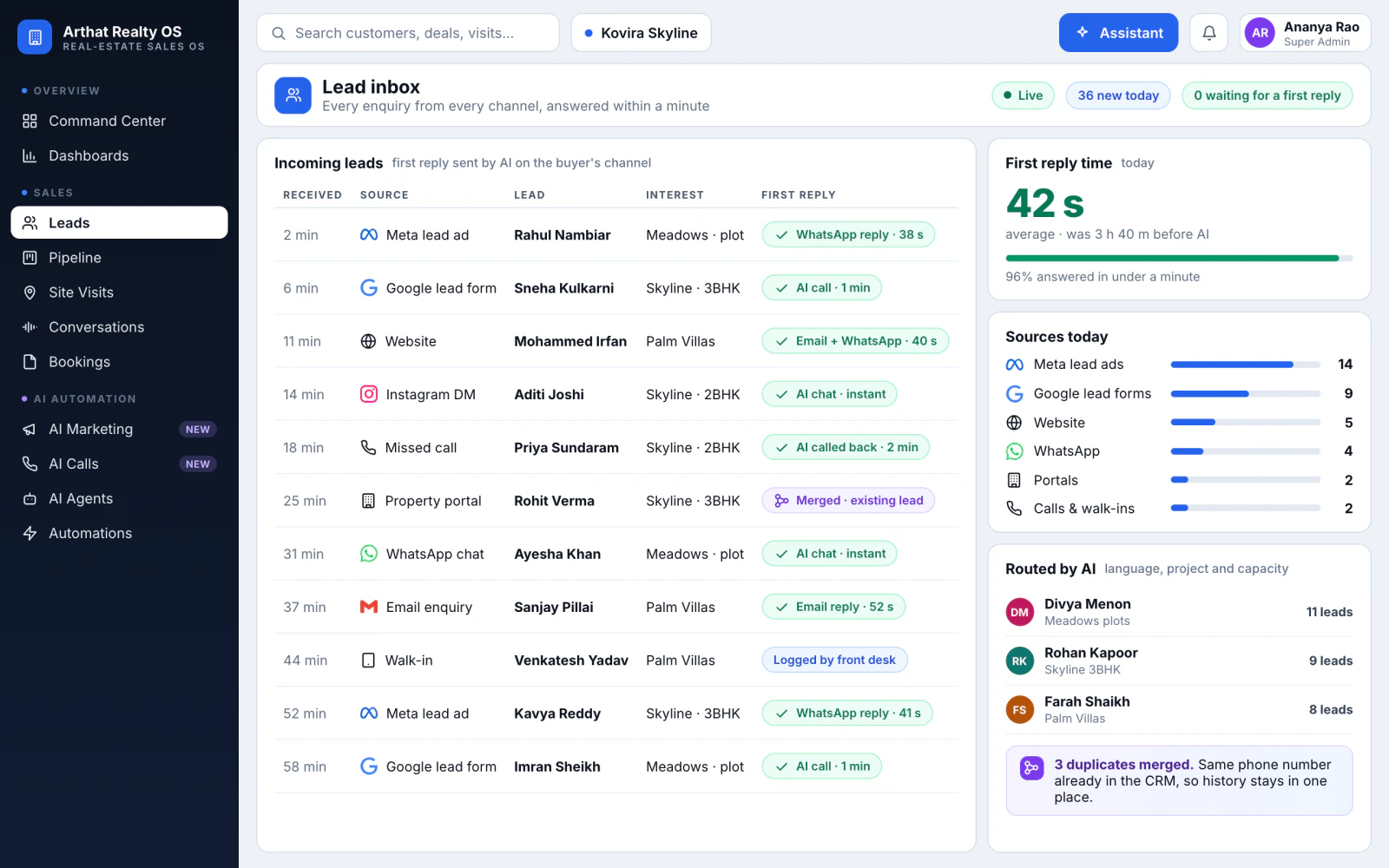
Task: Click the Meta icon in Rahul Nambiar's row
Action: pos(369,235)
